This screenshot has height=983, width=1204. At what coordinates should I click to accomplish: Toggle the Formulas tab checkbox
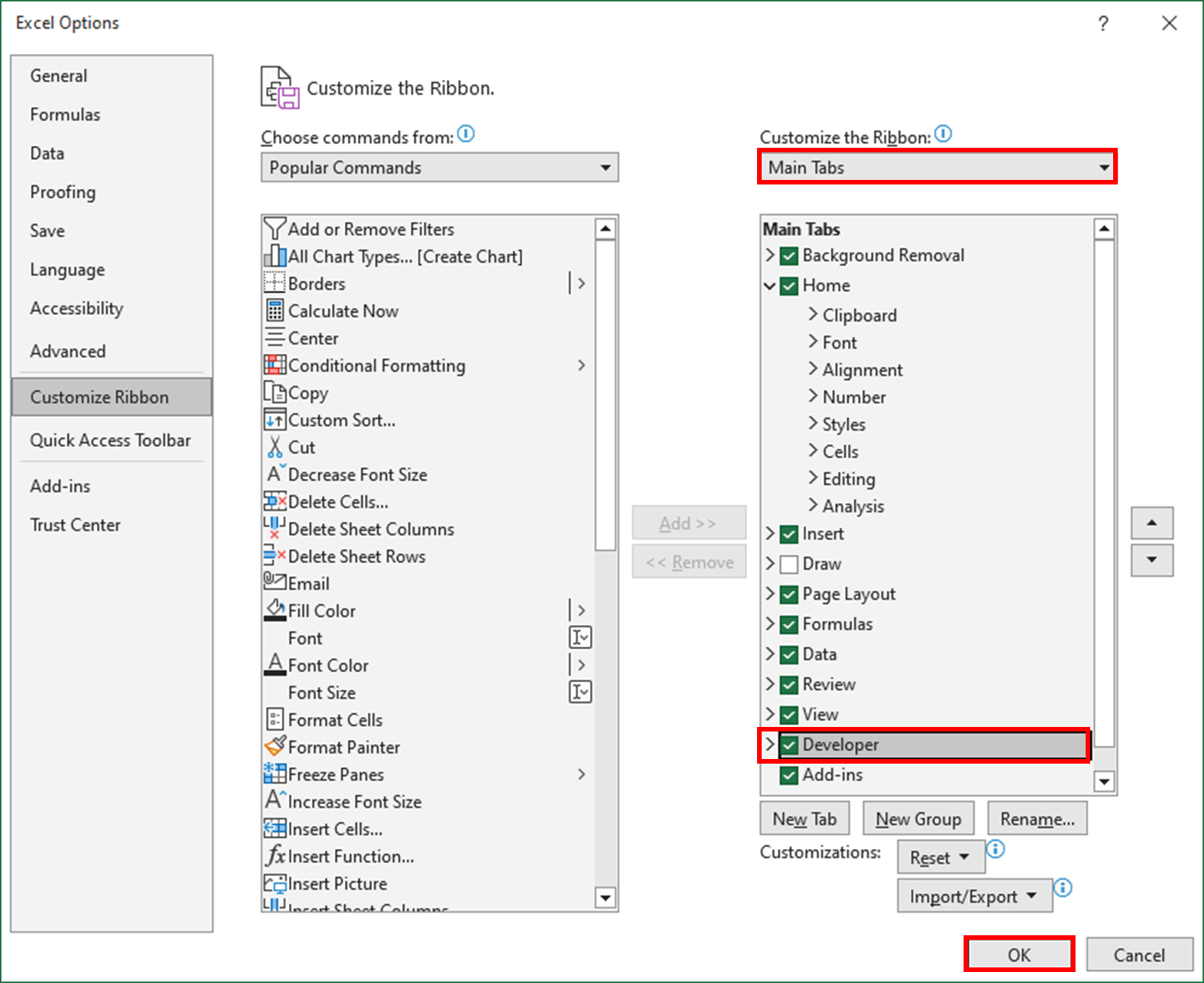click(x=788, y=625)
